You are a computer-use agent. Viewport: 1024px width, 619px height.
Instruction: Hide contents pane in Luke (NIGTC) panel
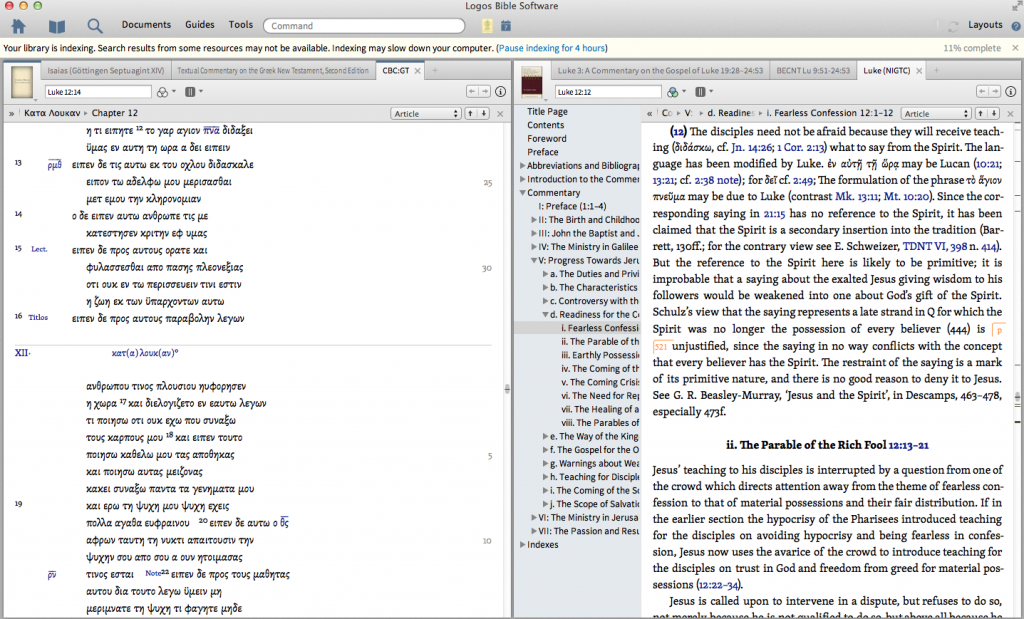pos(649,114)
